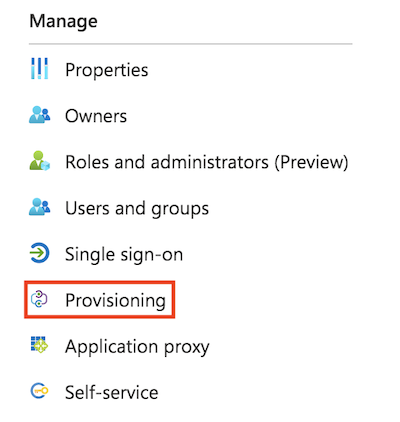Click the Properties bars icon
The width and height of the screenshot is (400, 422).
coord(39,69)
